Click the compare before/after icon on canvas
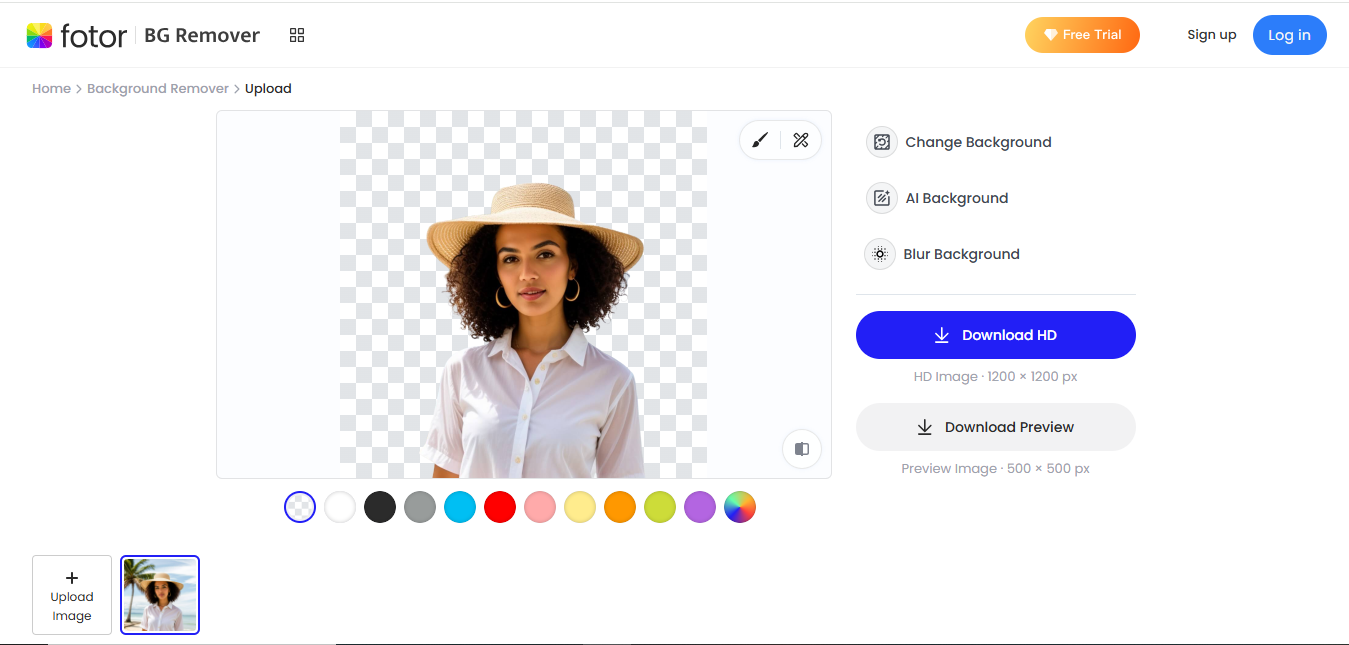The width and height of the screenshot is (1349, 645). 801,449
